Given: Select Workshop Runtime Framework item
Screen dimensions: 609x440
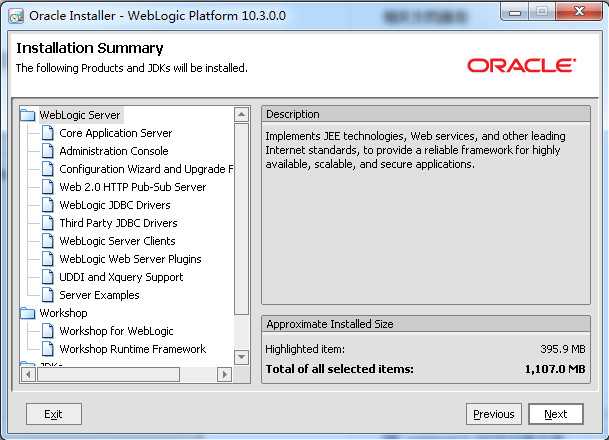Looking at the screenshot, I should [133, 349].
